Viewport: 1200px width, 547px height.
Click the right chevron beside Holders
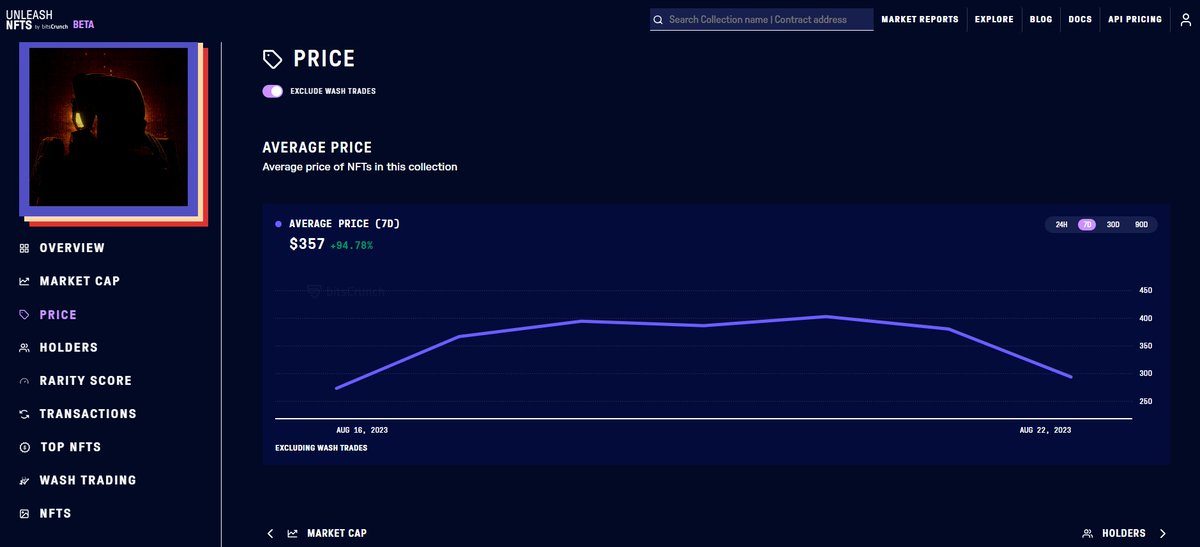pos(1163,534)
